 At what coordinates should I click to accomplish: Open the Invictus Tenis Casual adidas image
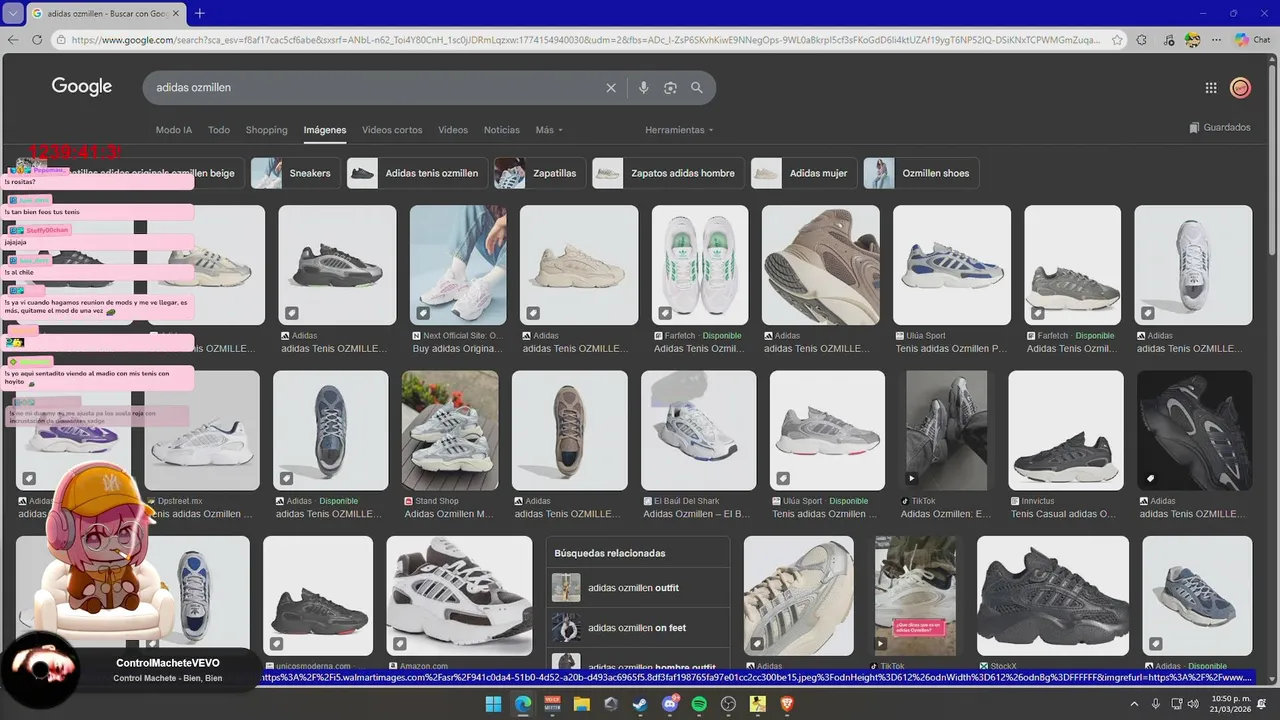pos(1066,430)
